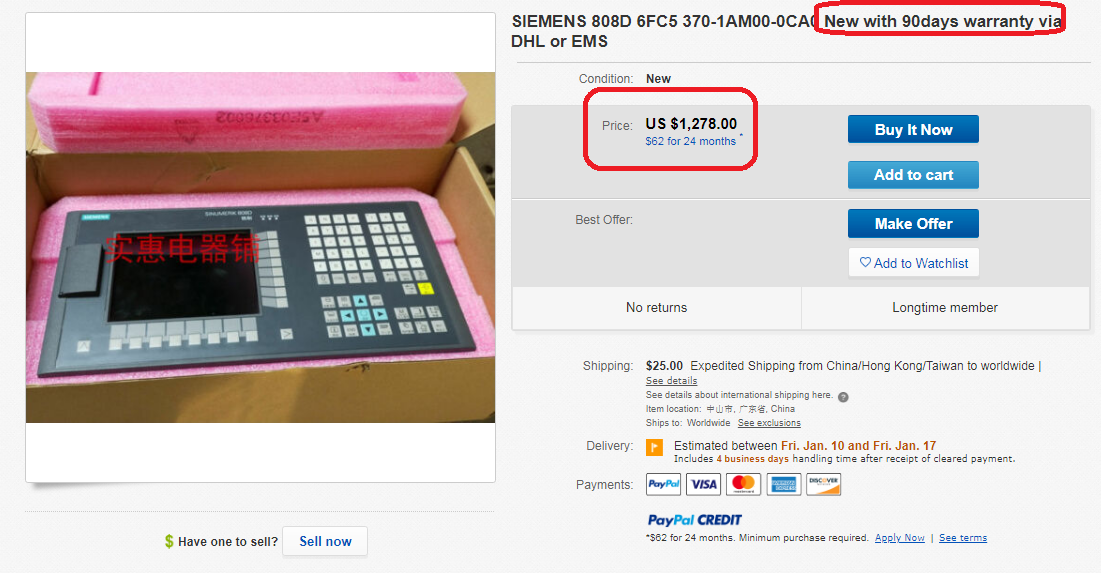The height and width of the screenshot is (573, 1101).
Task: Open international shipping help question-mark icon
Action: [x=843, y=396]
